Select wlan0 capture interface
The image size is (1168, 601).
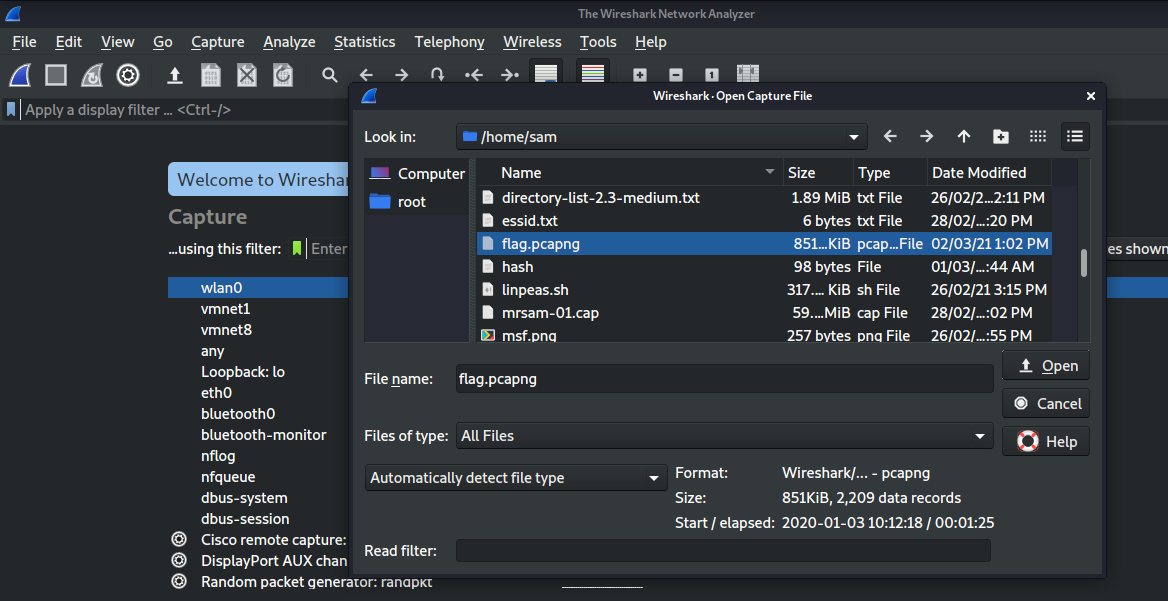[x=258, y=287]
